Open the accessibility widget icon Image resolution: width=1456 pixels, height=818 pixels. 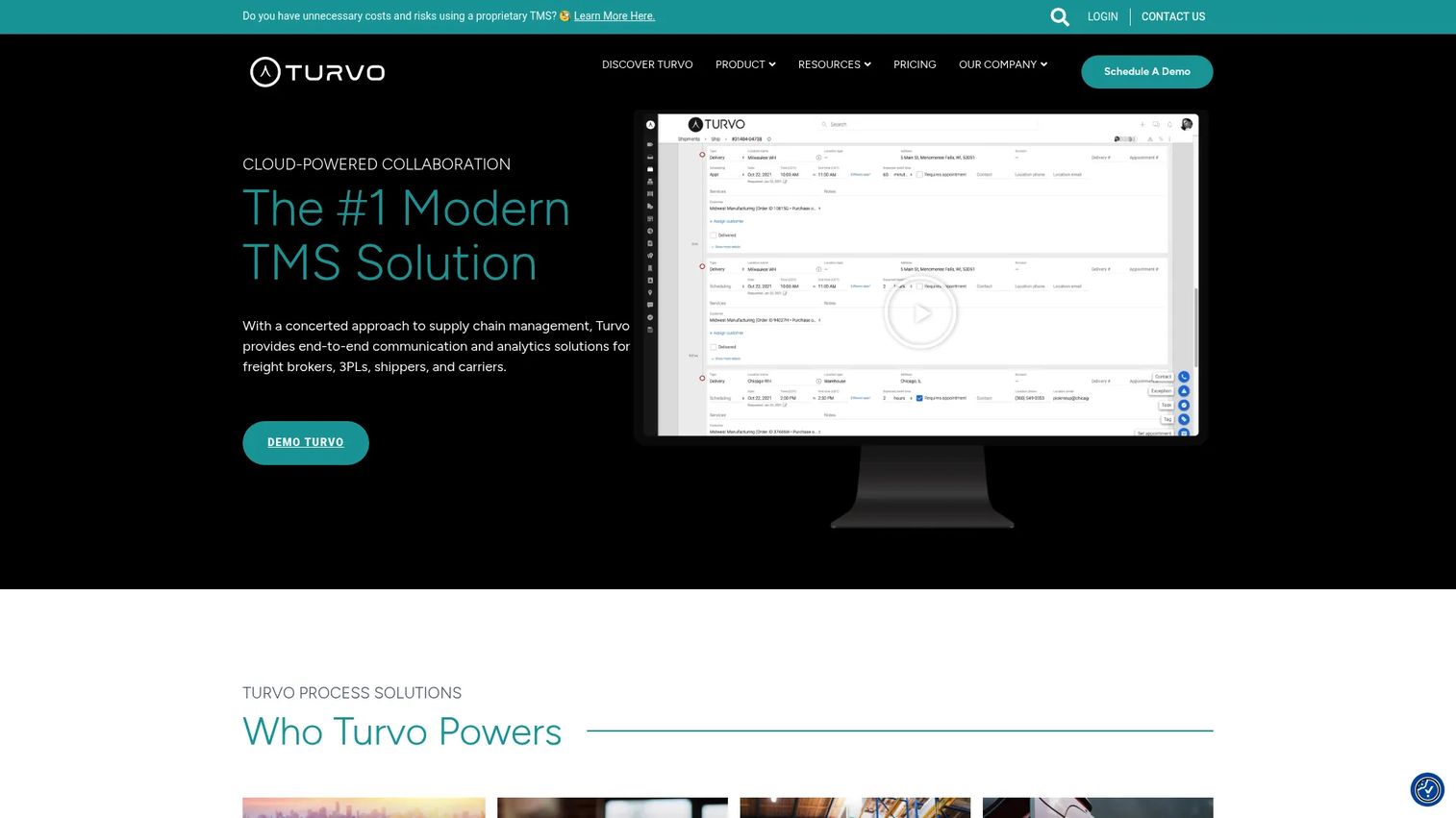pos(1427,789)
